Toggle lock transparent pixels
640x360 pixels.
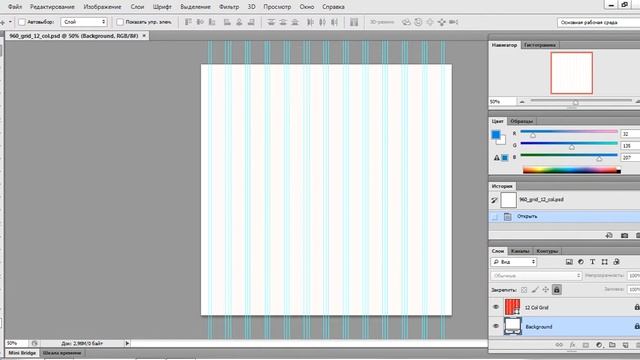point(524,290)
